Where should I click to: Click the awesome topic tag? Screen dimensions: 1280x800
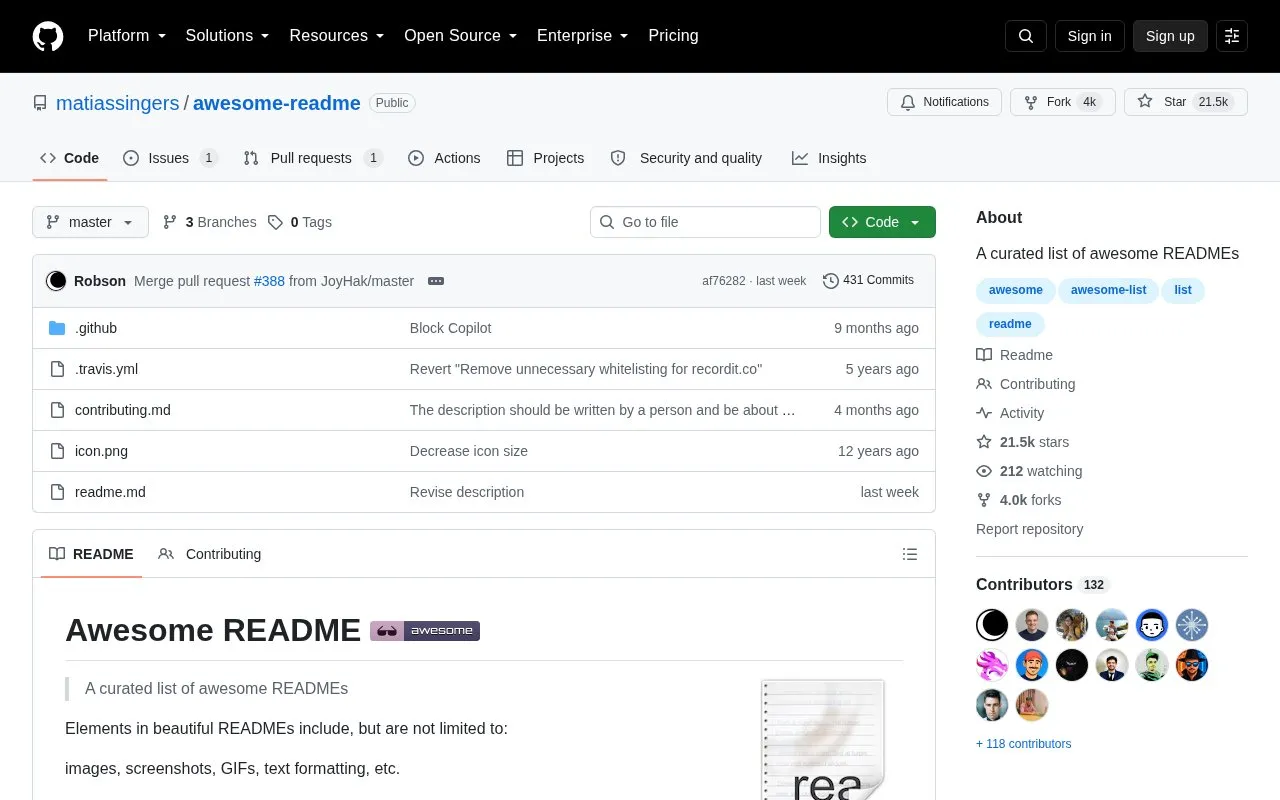point(1016,290)
